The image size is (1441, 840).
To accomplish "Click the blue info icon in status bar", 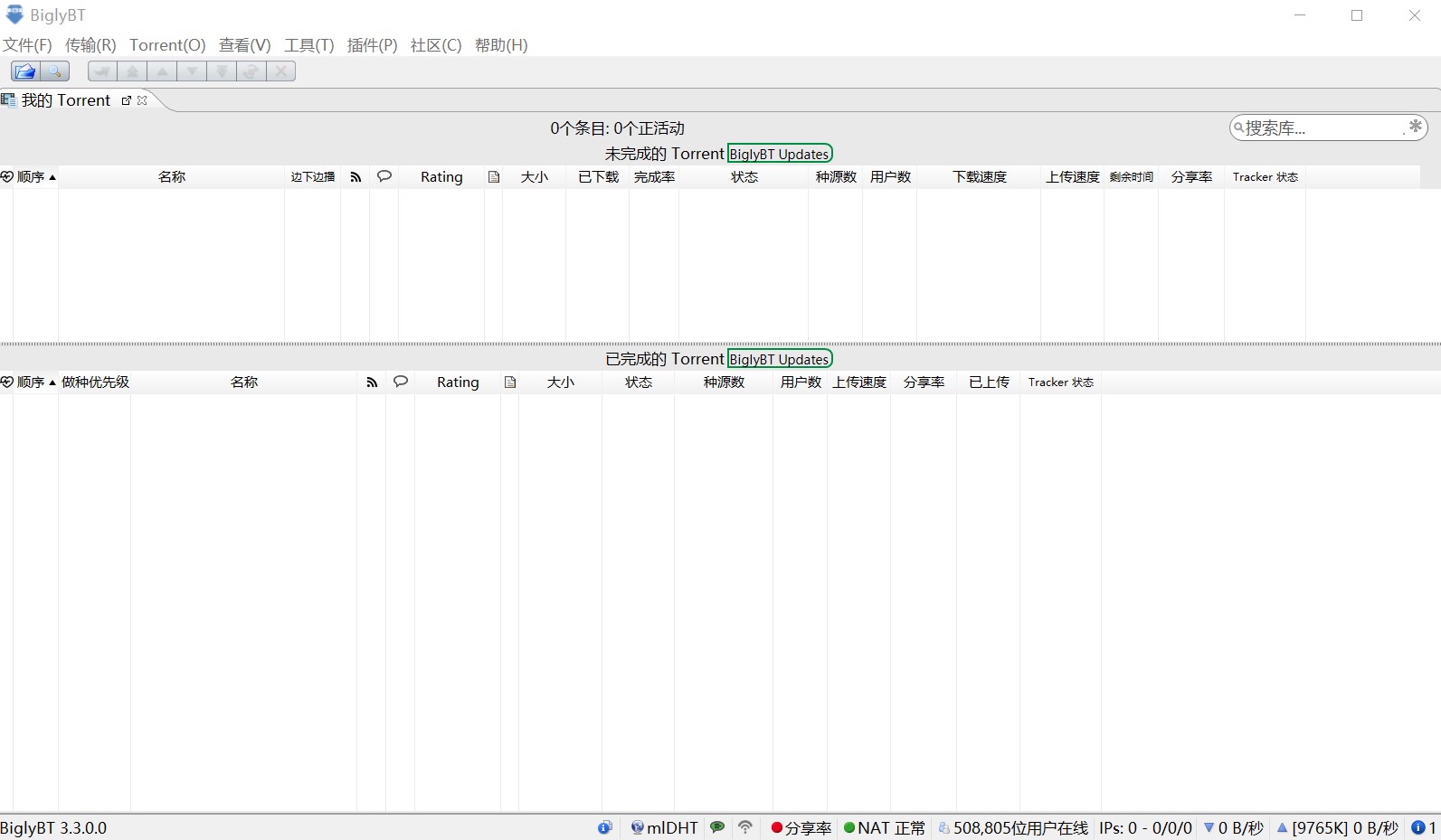I will 605,827.
